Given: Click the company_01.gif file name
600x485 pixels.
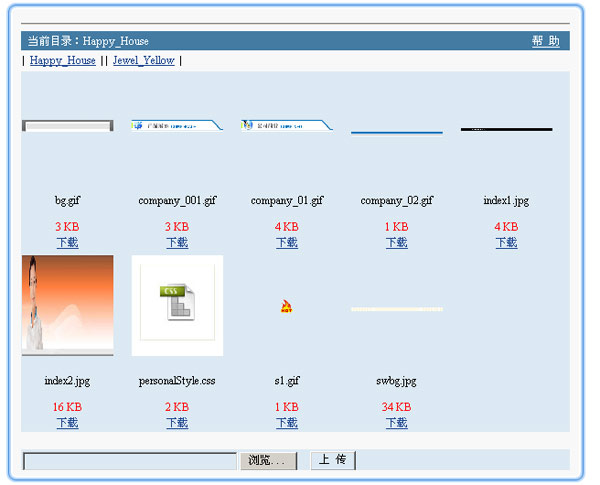Looking at the screenshot, I should pyautogui.click(x=287, y=201).
